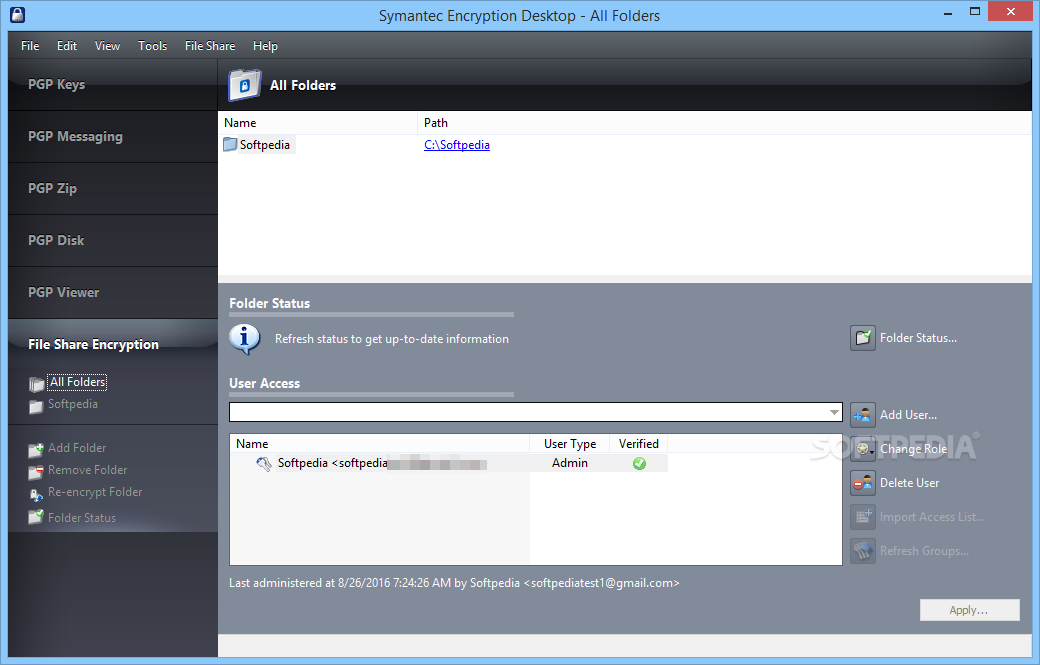This screenshot has width=1040, height=665.
Task: Click the Symantec lock icon in title bar
Action: coord(18,15)
